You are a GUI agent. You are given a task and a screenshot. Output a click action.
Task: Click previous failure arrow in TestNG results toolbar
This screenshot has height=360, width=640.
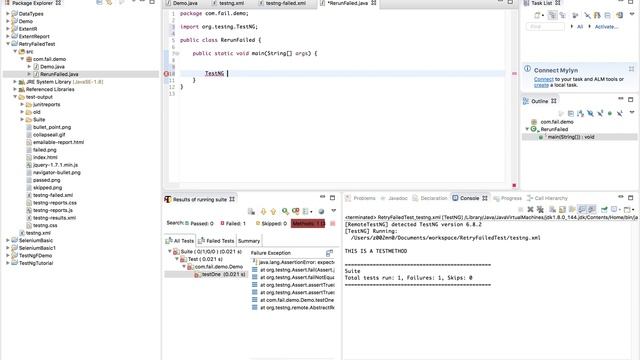273,211
